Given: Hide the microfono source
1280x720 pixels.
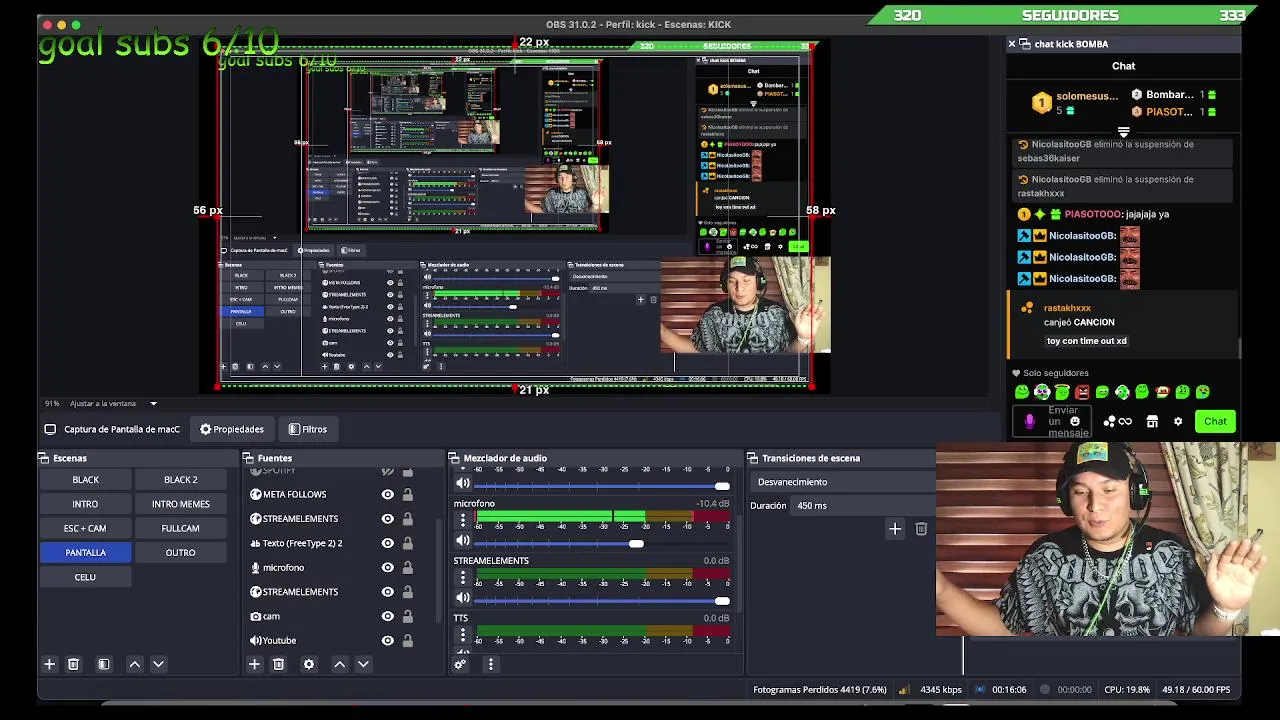Looking at the screenshot, I should [x=387, y=567].
